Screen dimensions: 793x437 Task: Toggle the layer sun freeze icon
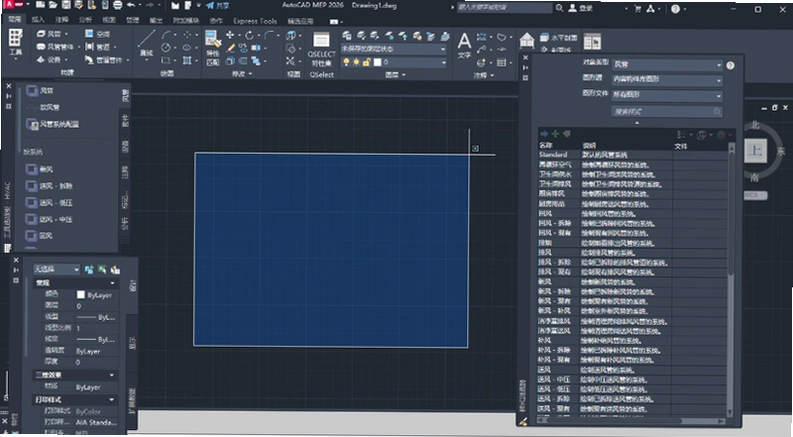pos(357,62)
